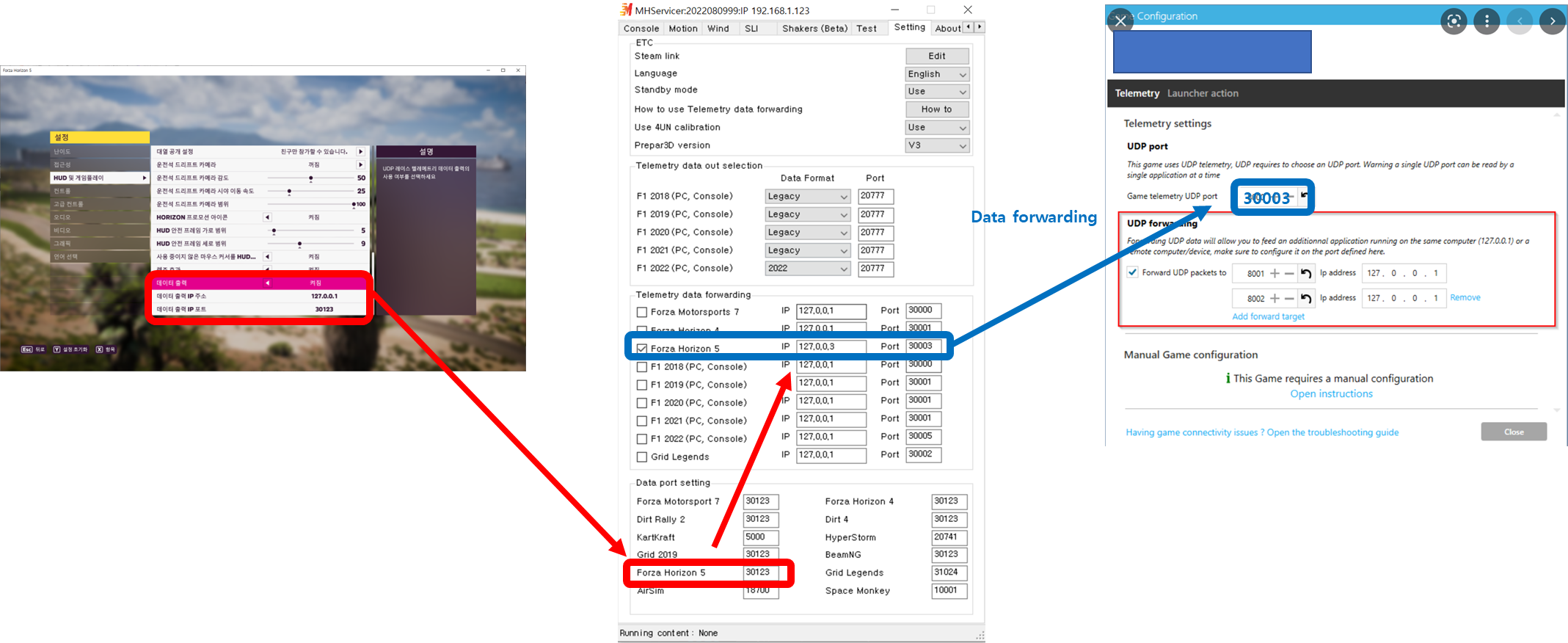Open the three-dot more options menu
1568x643 pixels.
point(1487,21)
